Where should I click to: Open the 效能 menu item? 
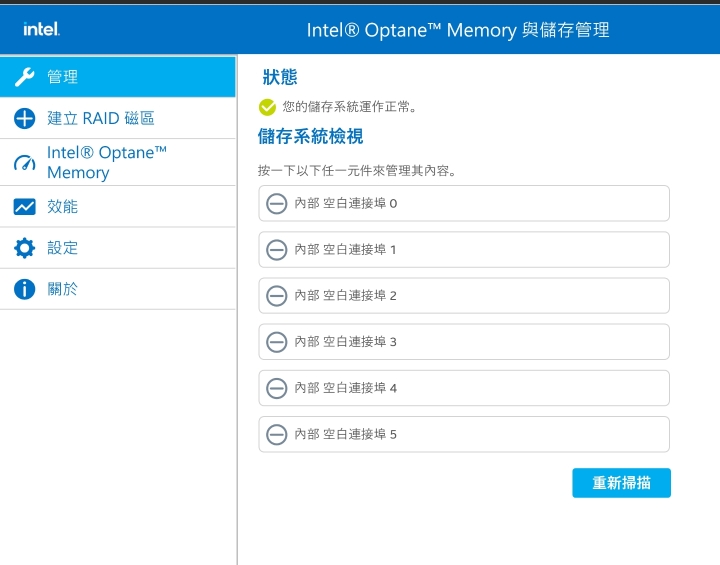pyautogui.click(x=118, y=207)
